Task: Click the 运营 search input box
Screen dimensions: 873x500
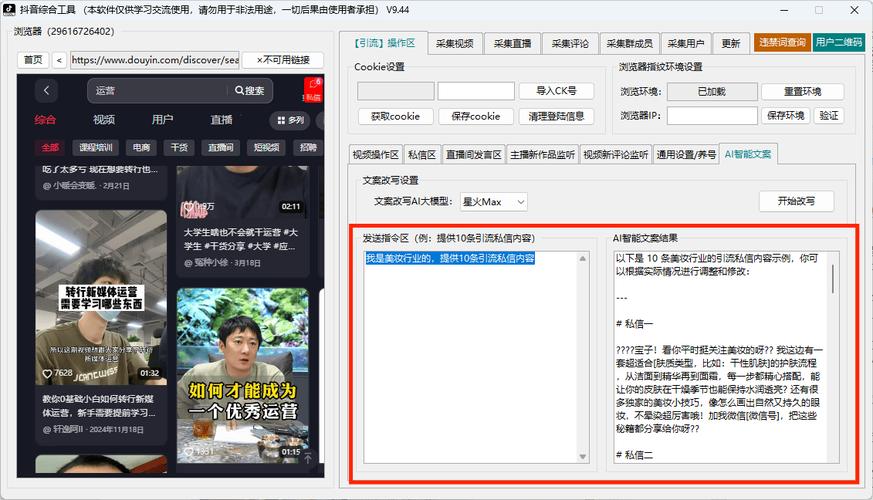Action: click(x=158, y=91)
